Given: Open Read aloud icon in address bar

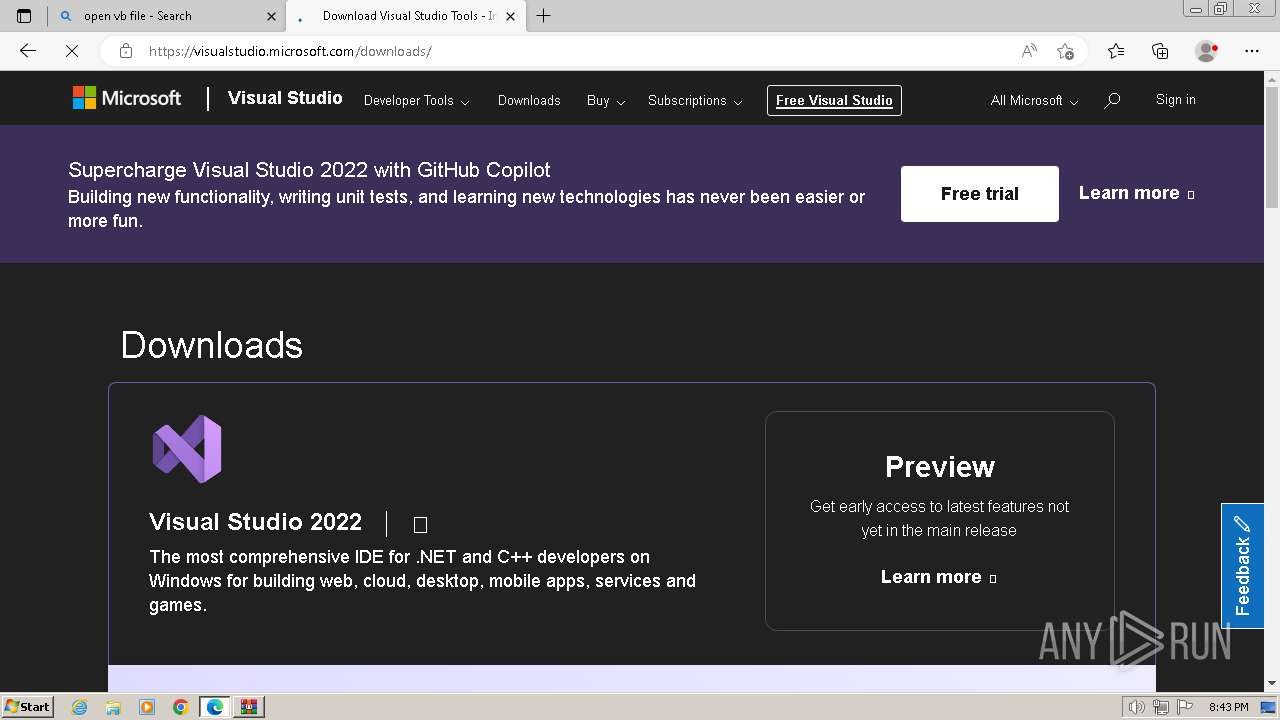Looking at the screenshot, I should (x=1029, y=51).
